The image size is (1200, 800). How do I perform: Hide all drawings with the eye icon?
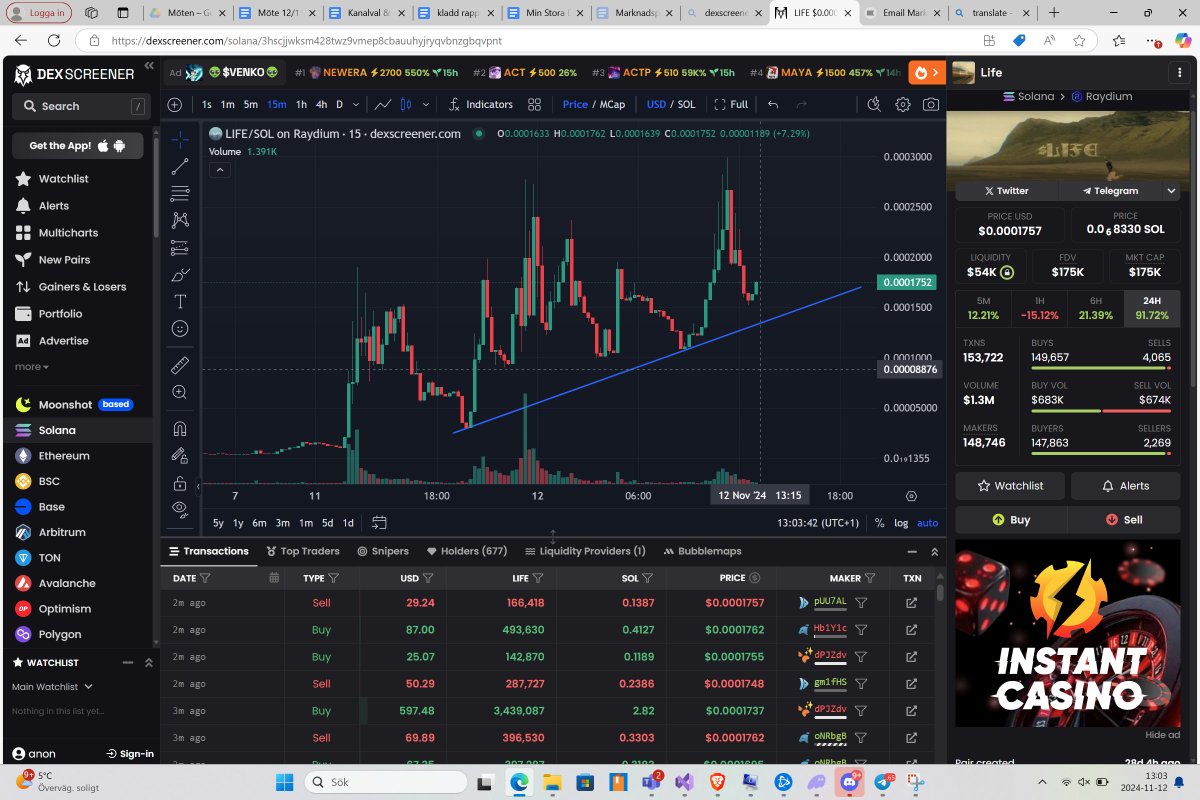click(x=180, y=505)
